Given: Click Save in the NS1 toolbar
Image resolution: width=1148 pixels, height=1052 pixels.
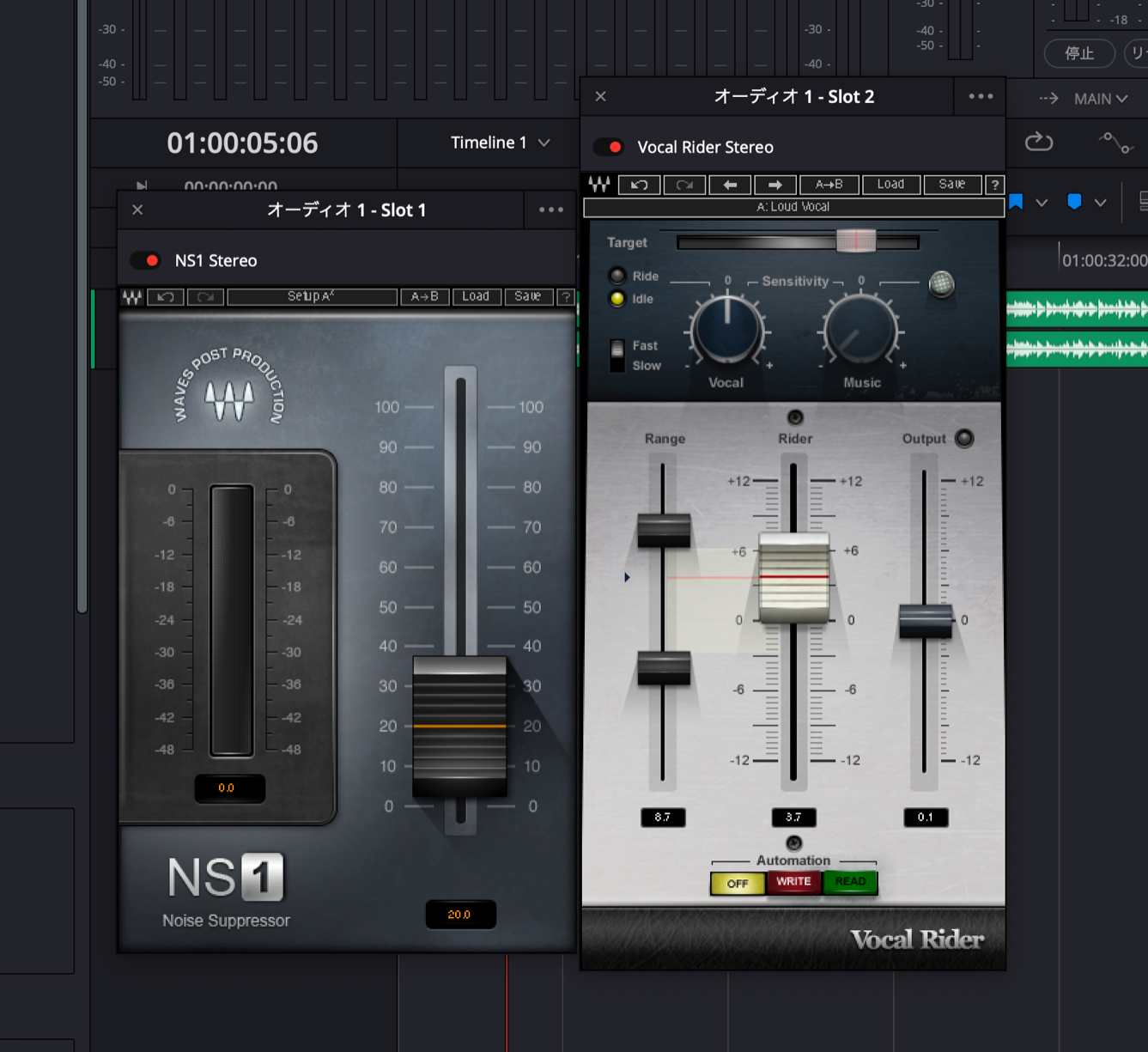Looking at the screenshot, I should [528, 297].
